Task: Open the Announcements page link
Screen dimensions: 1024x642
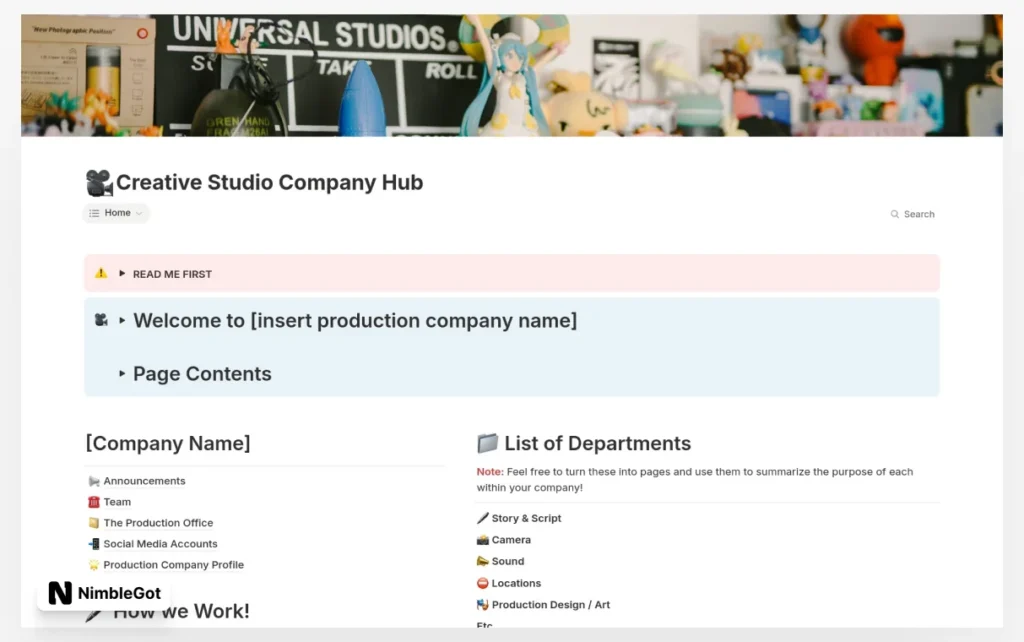Action: tap(144, 481)
